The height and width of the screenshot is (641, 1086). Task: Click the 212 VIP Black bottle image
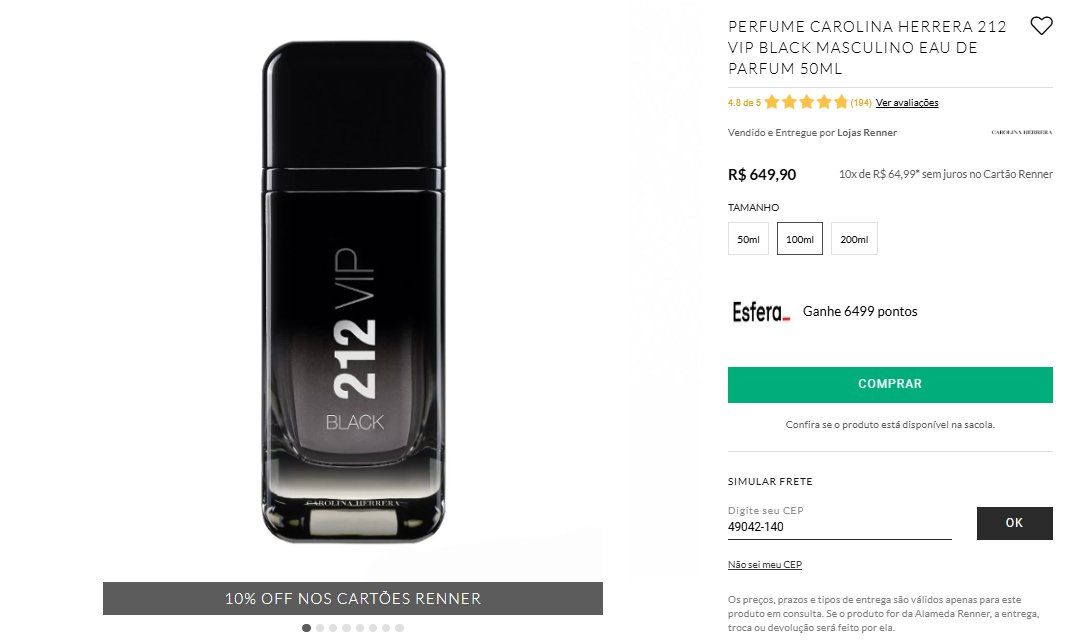[353, 292]
